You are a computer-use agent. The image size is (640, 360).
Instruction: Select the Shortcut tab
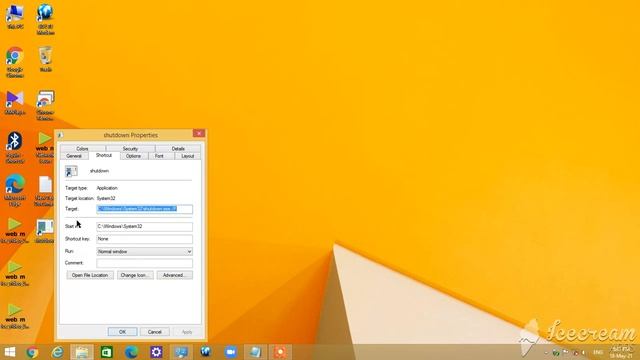click(x=104, y=156)
